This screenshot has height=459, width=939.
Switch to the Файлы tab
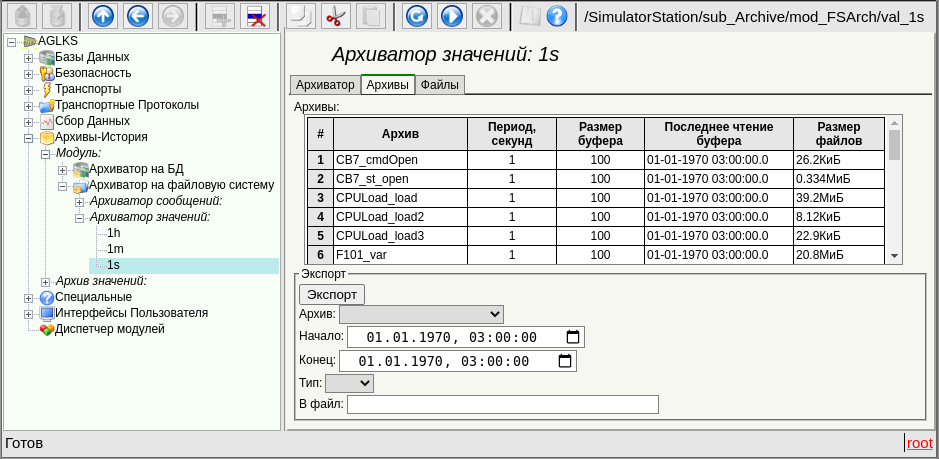[439, 85]
